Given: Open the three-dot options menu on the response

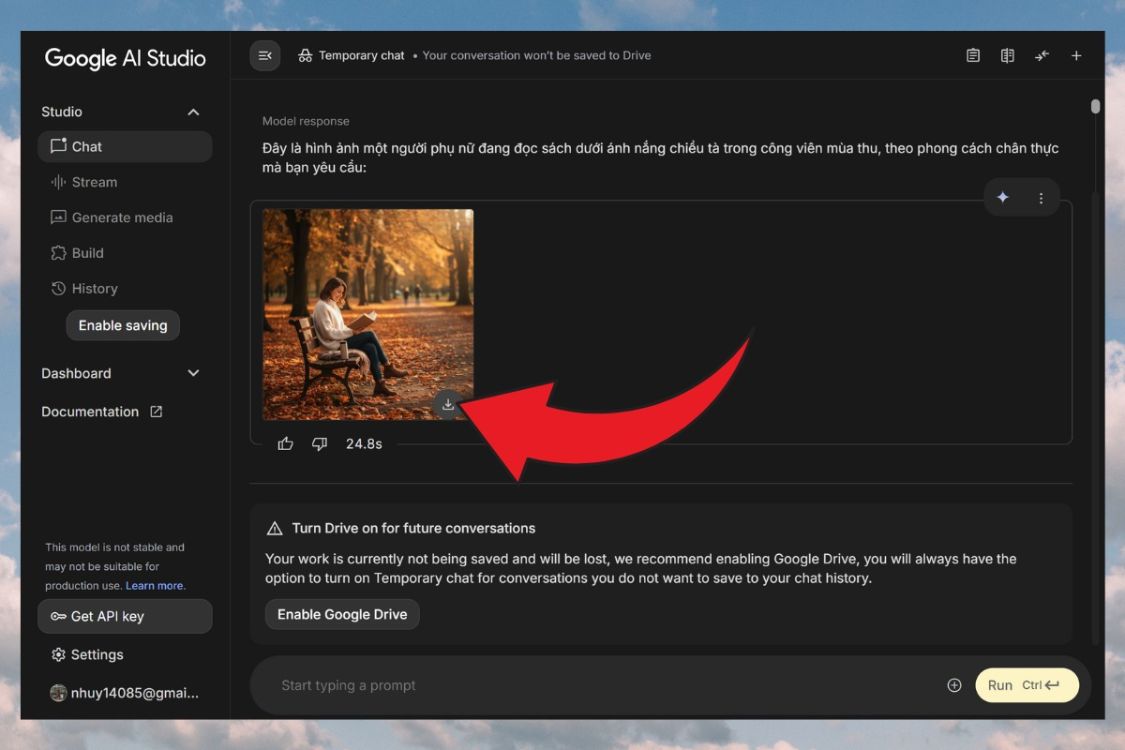Looking at the screenshot, I should point(1041,198).
